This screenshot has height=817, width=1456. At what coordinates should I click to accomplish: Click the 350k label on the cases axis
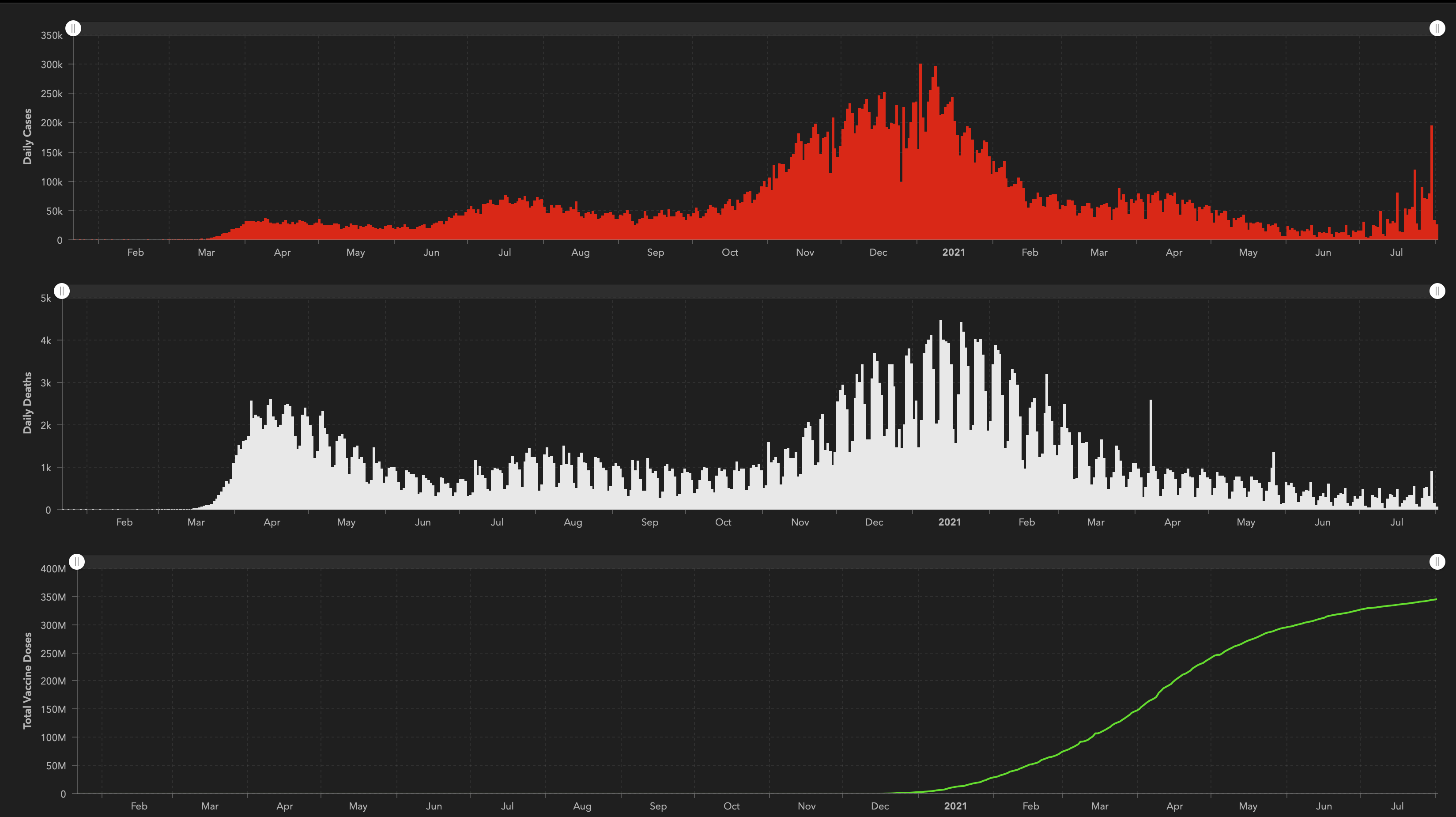pyautogui.click(x=52, y=35)
